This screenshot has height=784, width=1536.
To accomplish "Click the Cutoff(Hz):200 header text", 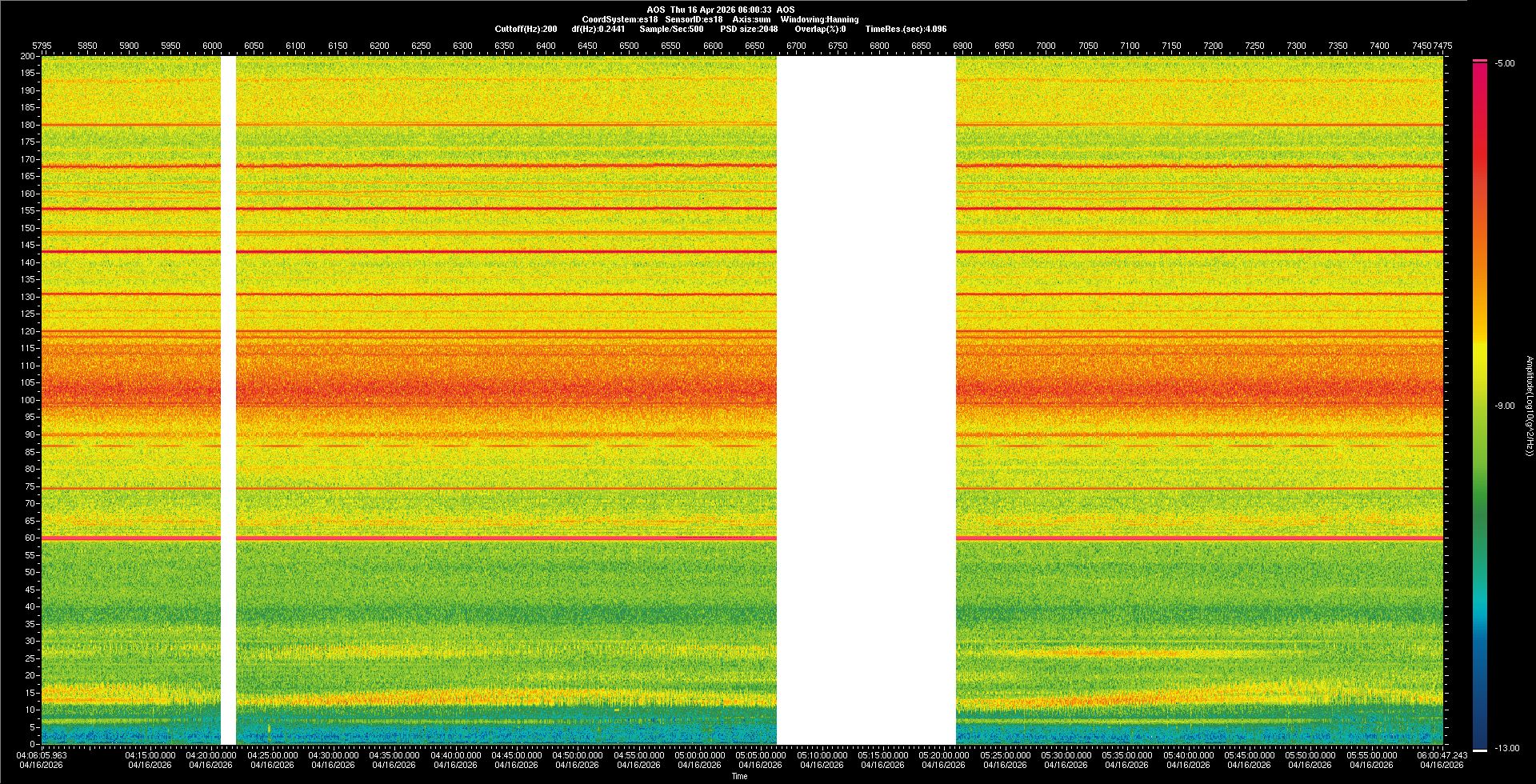I will click(x=526, y=30).
